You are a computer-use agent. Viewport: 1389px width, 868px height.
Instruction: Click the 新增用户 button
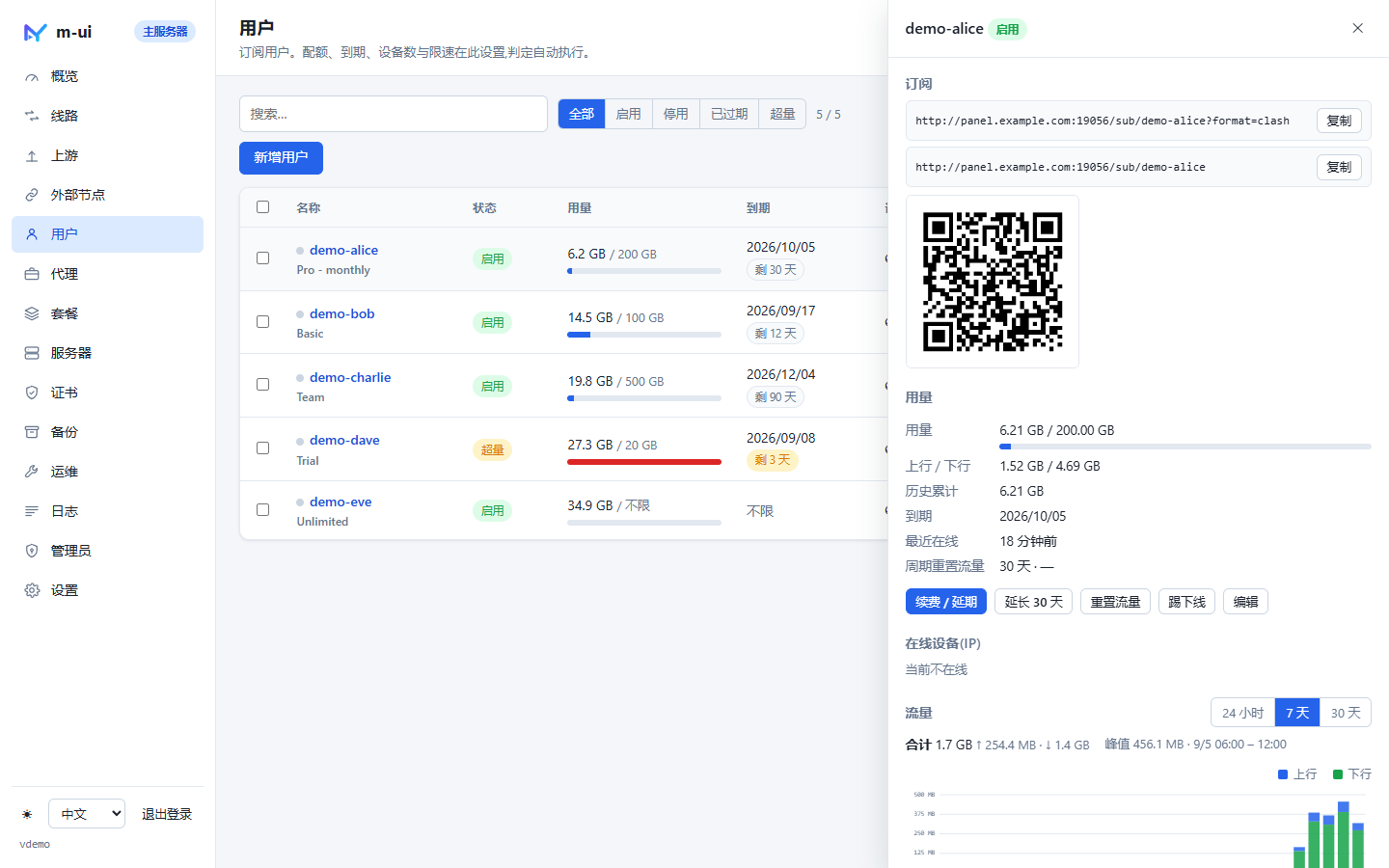pos(281,158)
